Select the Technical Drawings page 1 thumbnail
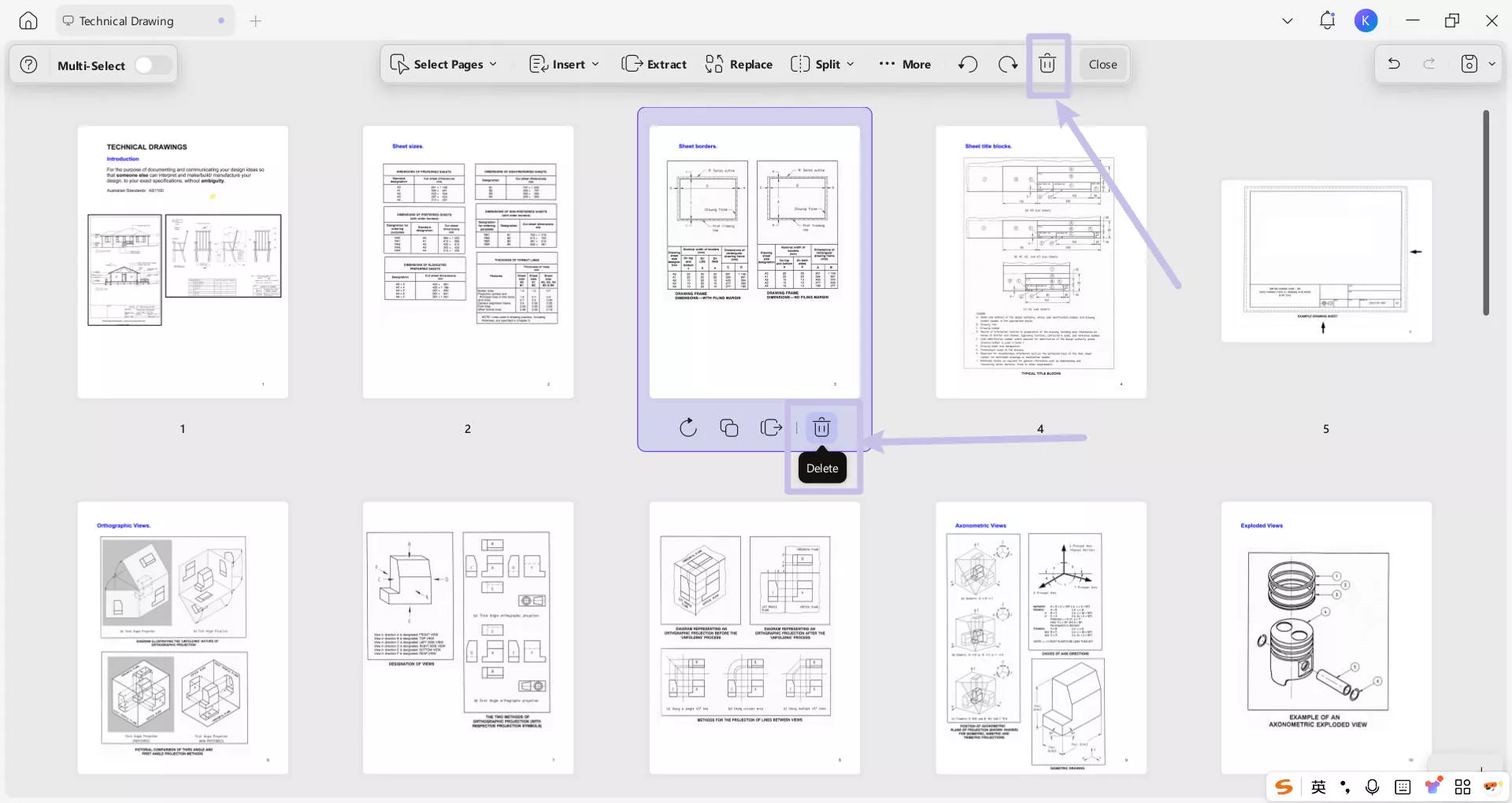Viewport: 1512px width, 803px height. (183, 262)
